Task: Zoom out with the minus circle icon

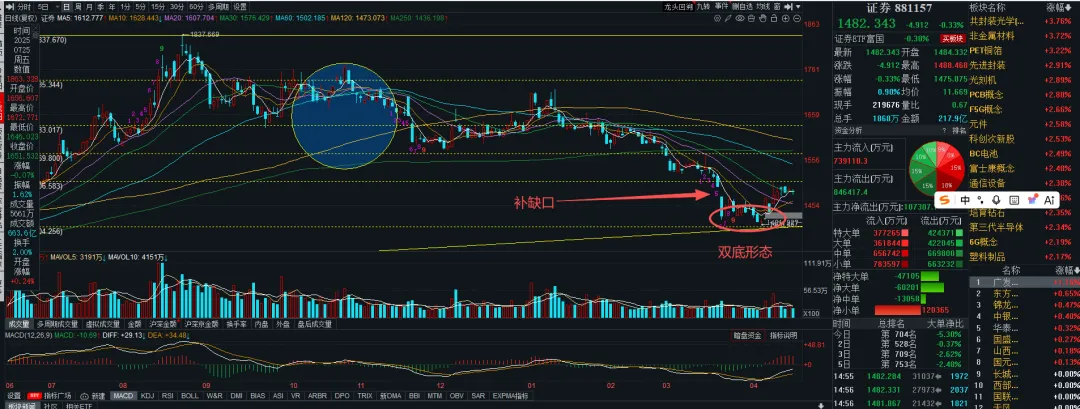Action: pos(797,19)
